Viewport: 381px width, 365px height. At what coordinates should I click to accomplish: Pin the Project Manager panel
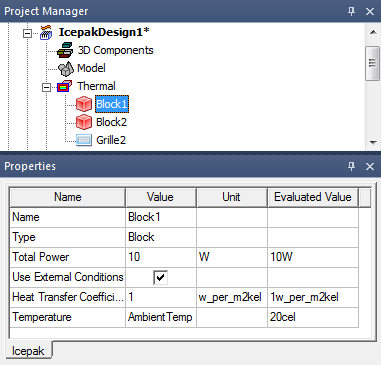351,11
